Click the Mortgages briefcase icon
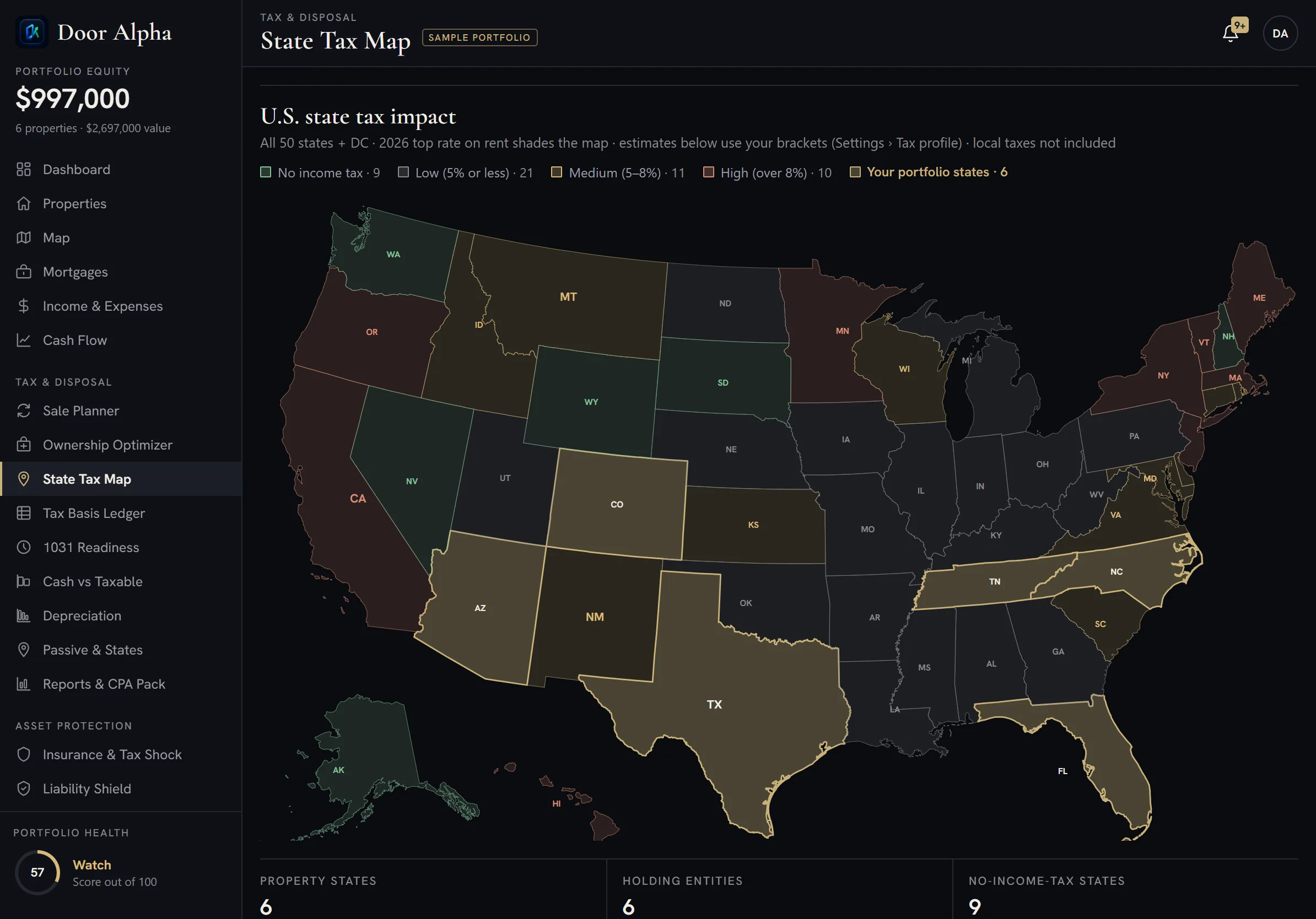This screenshot has height=919, width=1316. tap(24, 272)
